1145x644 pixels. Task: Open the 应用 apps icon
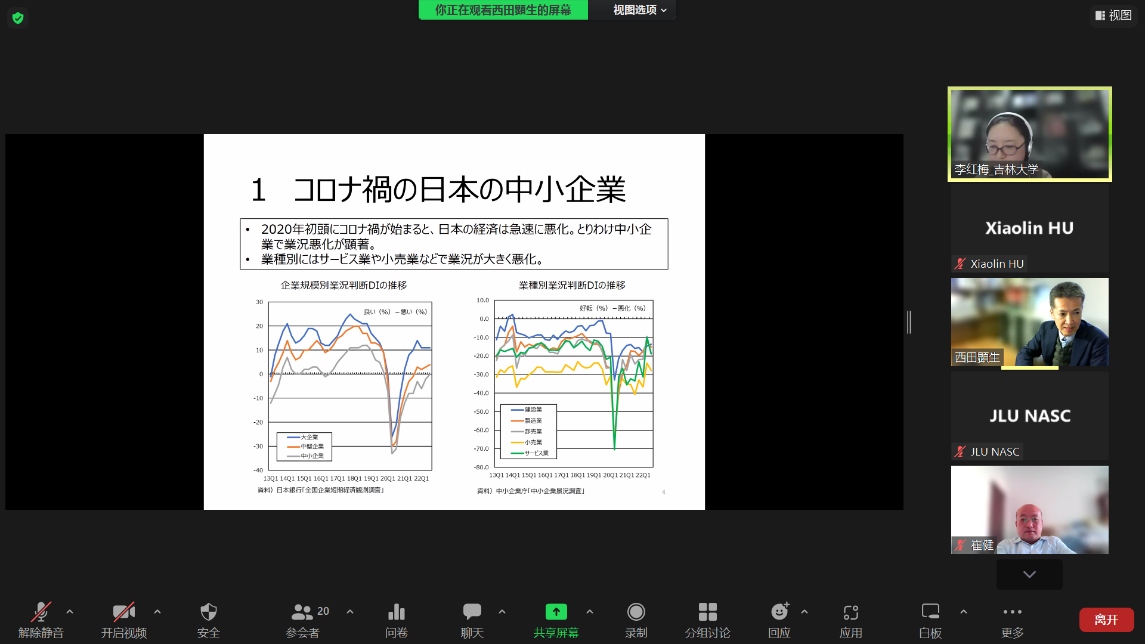(x=850, y=619)
